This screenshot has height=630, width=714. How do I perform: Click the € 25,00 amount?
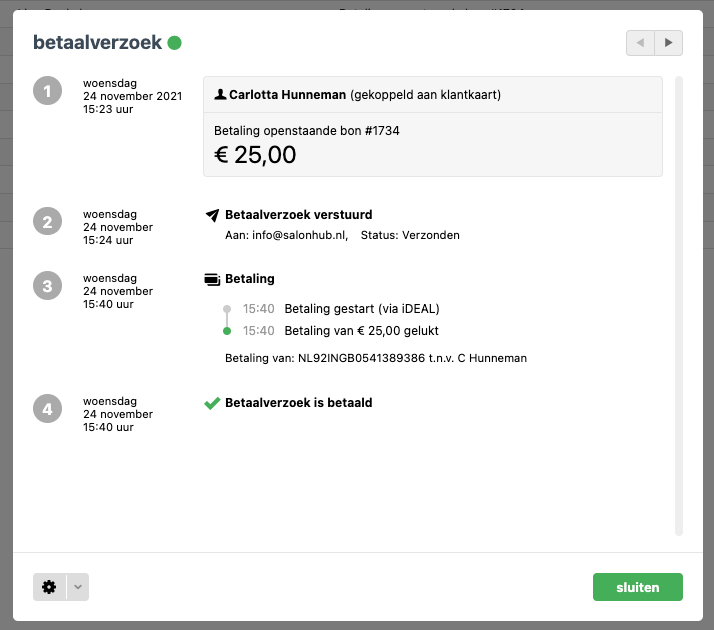coord(256,154)
